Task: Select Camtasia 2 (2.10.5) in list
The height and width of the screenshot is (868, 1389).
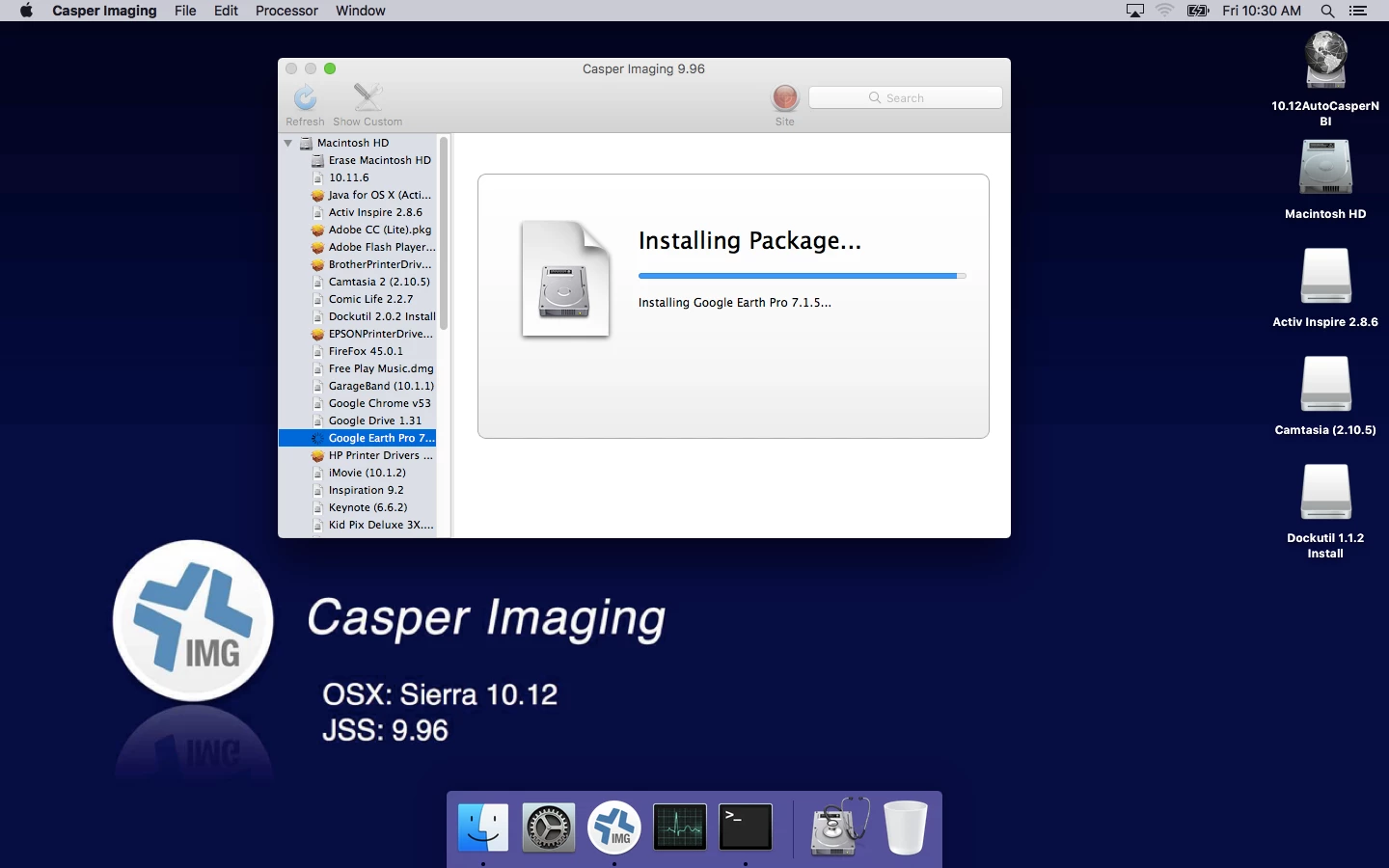Action: pos(358,282)
